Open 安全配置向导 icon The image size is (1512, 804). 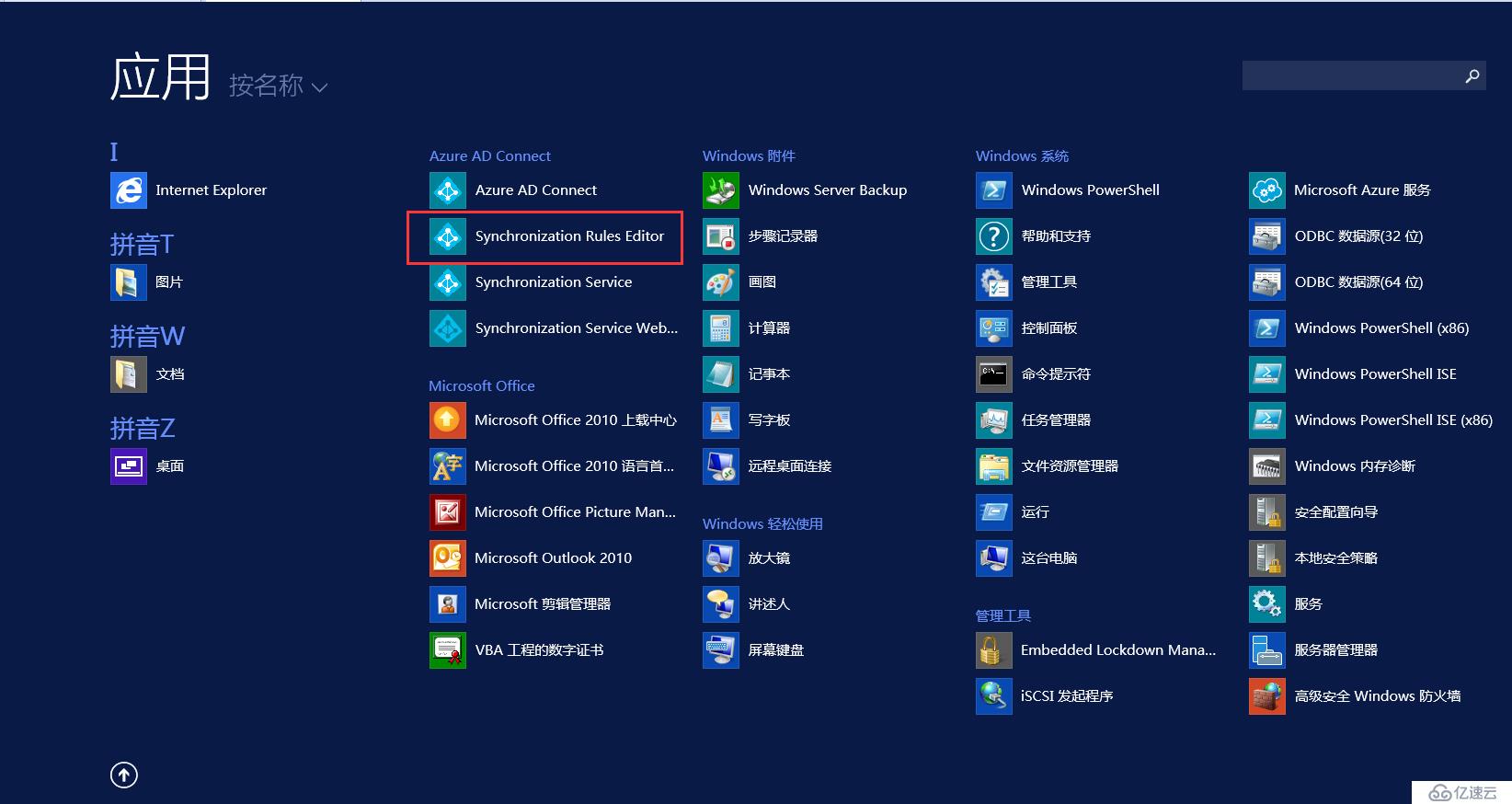pyautogui.click(x=1267, y=512)
